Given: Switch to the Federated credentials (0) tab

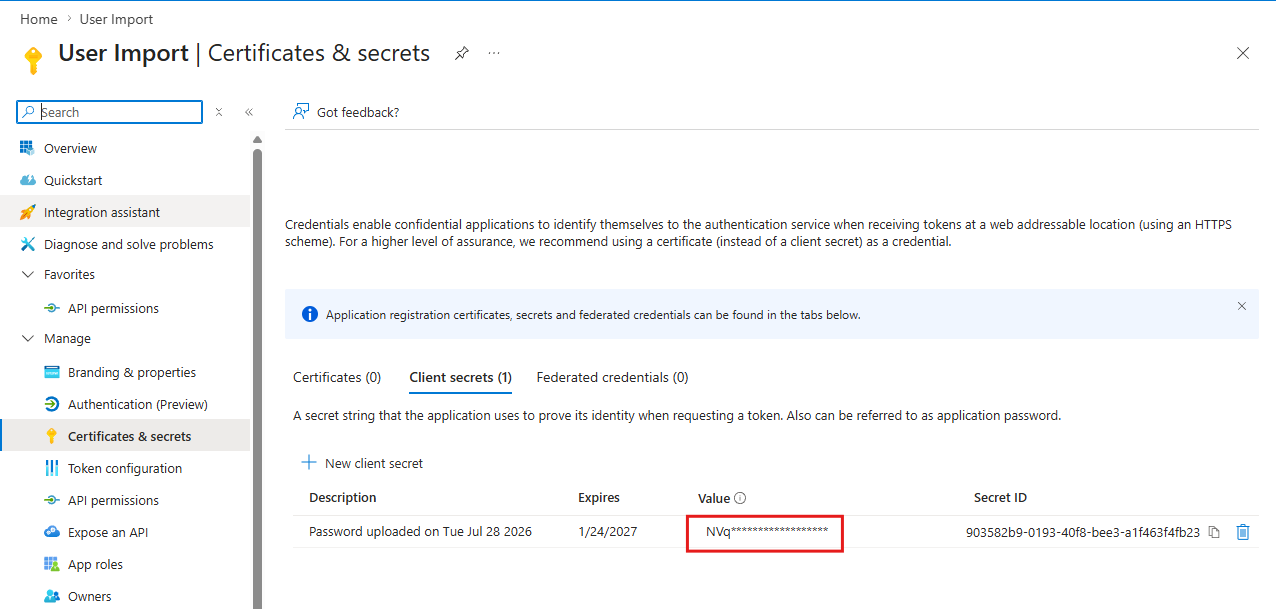Looking at the screenshot, I should click(612, 377).
